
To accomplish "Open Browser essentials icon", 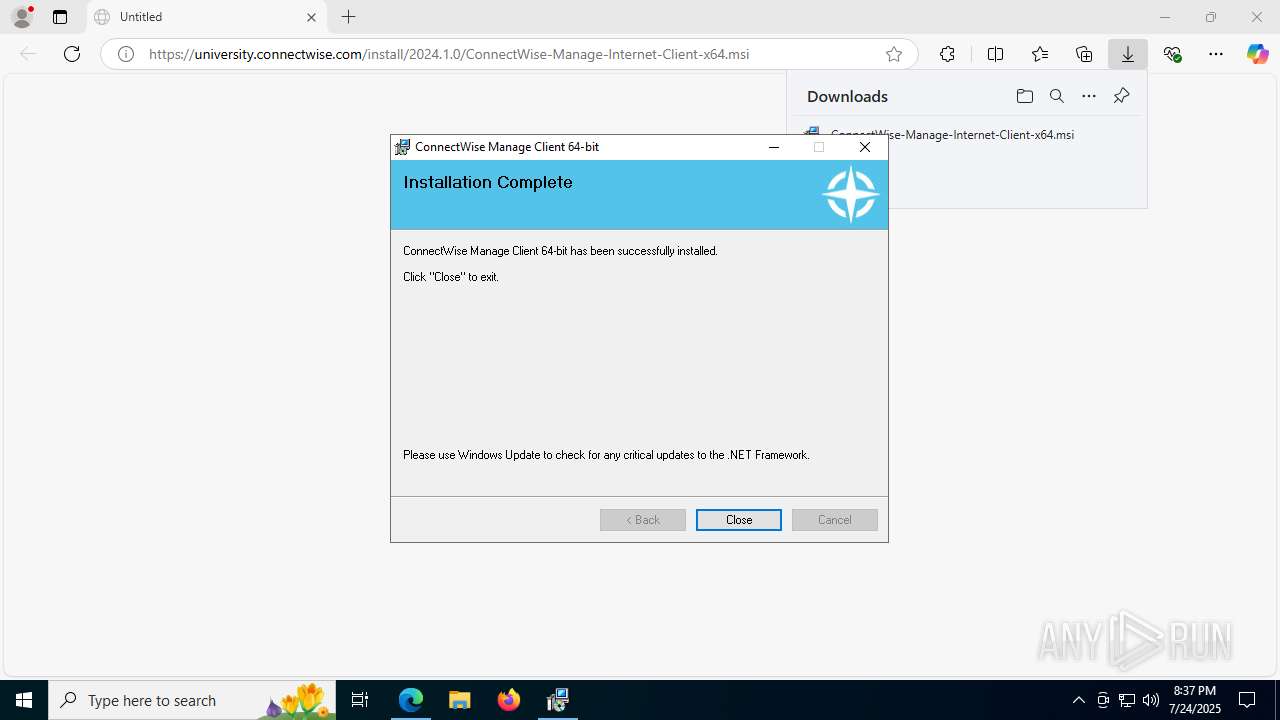I will point(1172,54).
